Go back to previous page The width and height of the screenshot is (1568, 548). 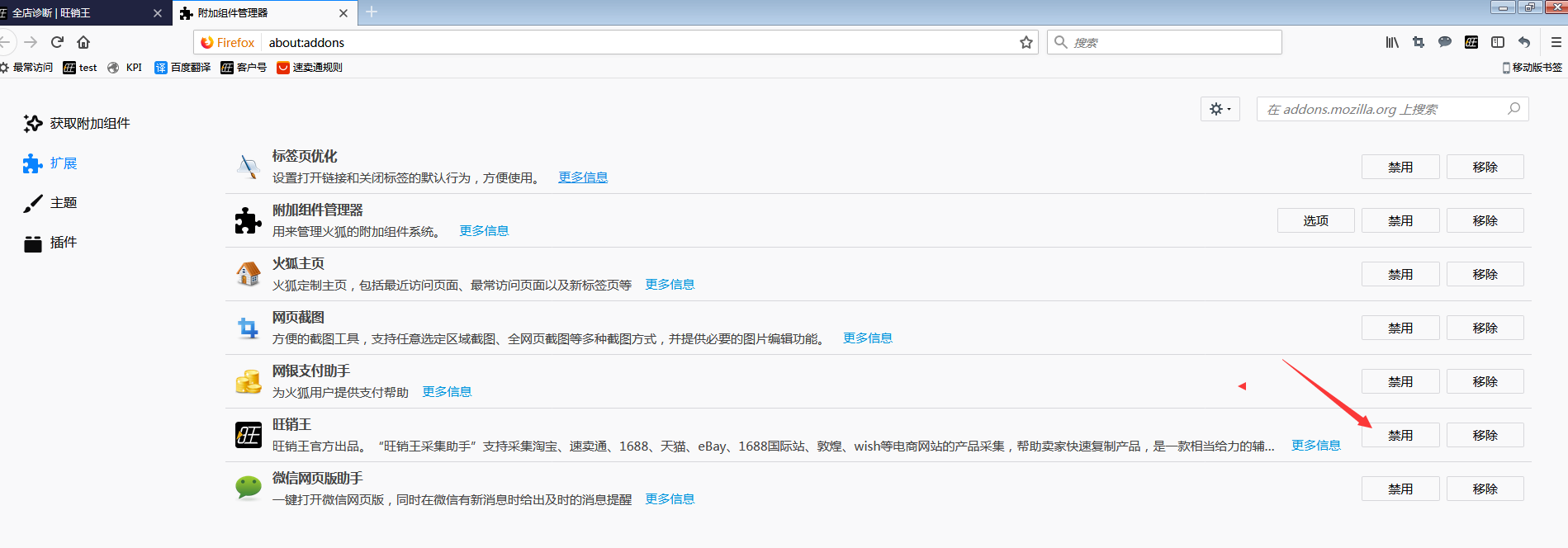pyautogui.click(x=5, y=42)
